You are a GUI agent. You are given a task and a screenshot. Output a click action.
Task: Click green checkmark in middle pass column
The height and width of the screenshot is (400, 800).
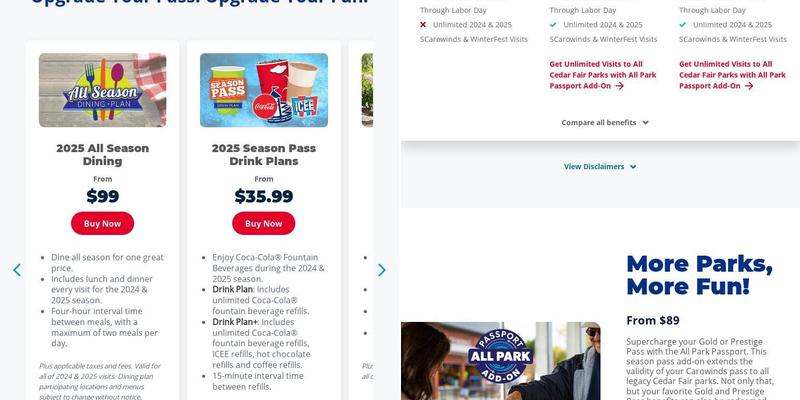tap(553, 24)
